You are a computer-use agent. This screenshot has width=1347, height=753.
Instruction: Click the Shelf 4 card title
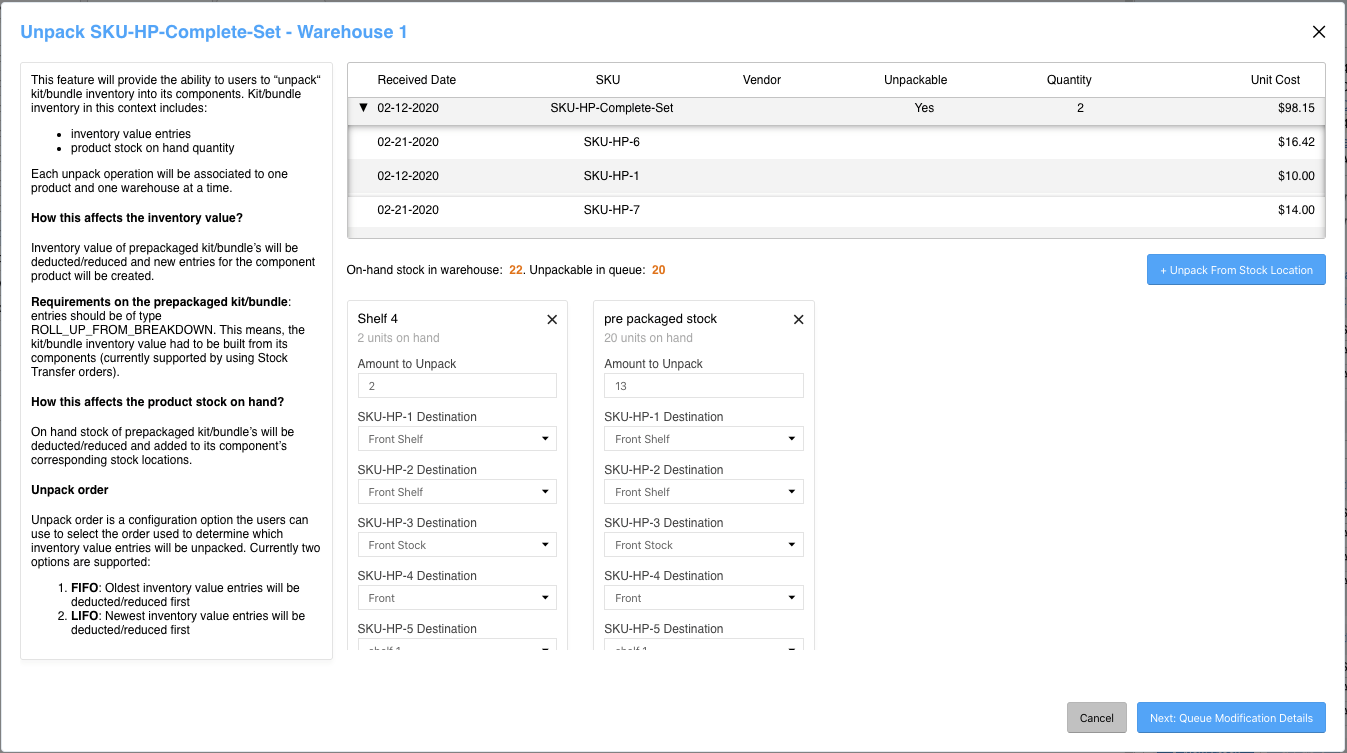378,319
